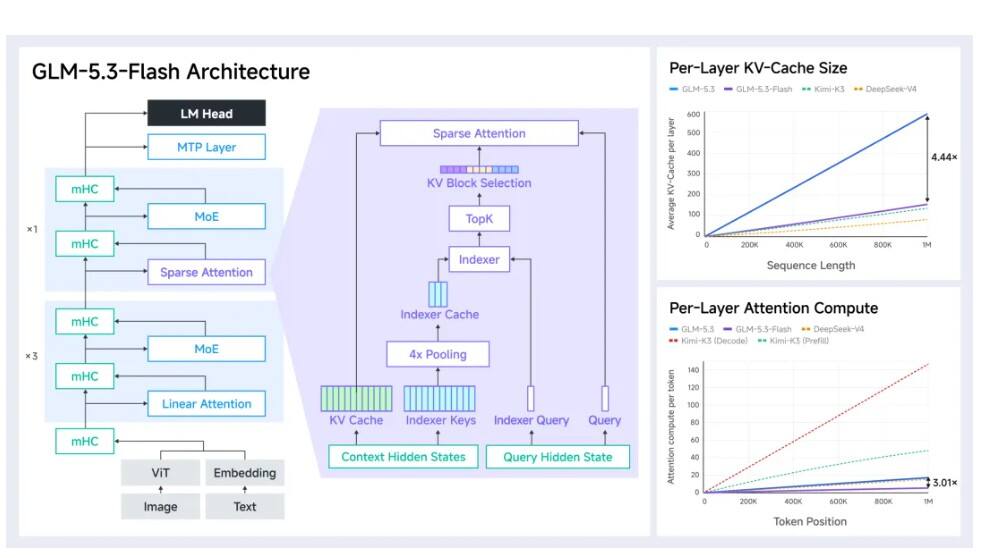
Task: Select the Query Hidden State box
Action: 558,457
